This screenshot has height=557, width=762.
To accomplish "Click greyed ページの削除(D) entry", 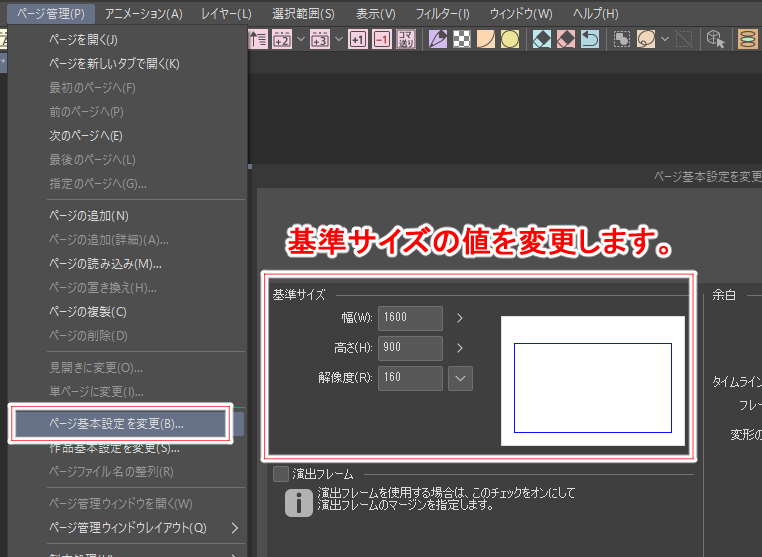I will [x=129, y=336].
